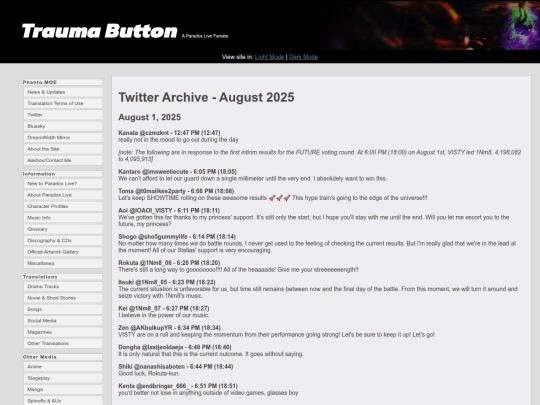Click 'Good luck, Rokuta-kun.' tweet text
This screenshot has height=405, width=540.
pyautogui.click(x=149, y=373)
